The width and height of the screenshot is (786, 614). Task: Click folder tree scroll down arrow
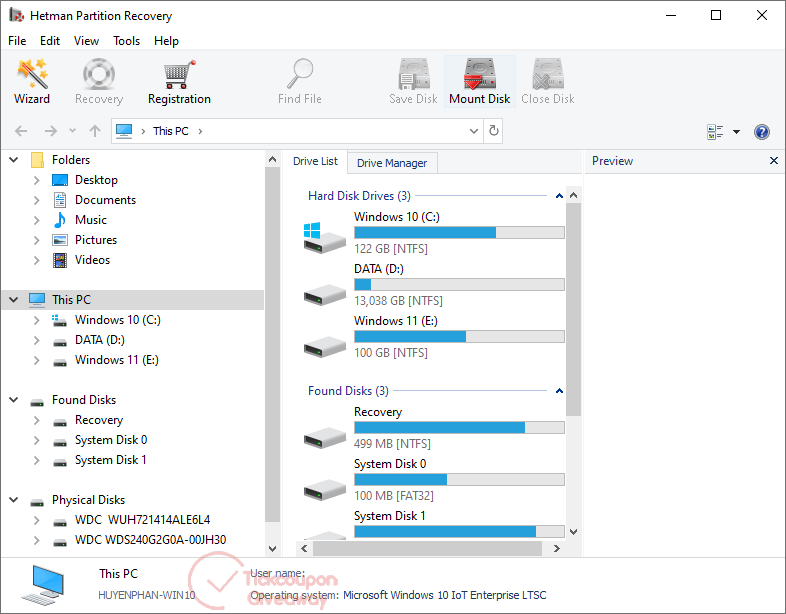pyautogui.click(x=272, y=548)
